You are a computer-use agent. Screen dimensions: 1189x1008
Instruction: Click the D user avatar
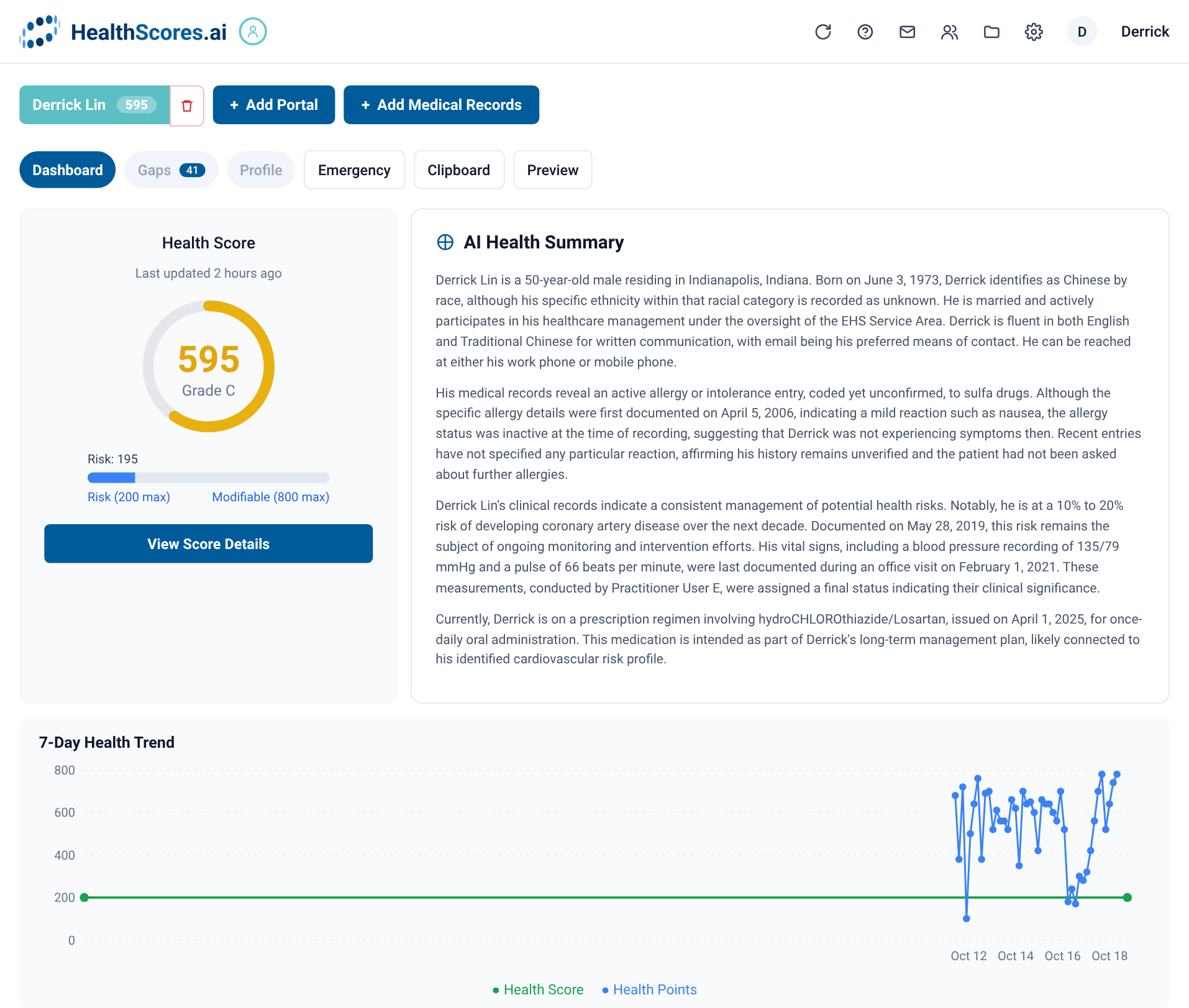[1082, 32]
